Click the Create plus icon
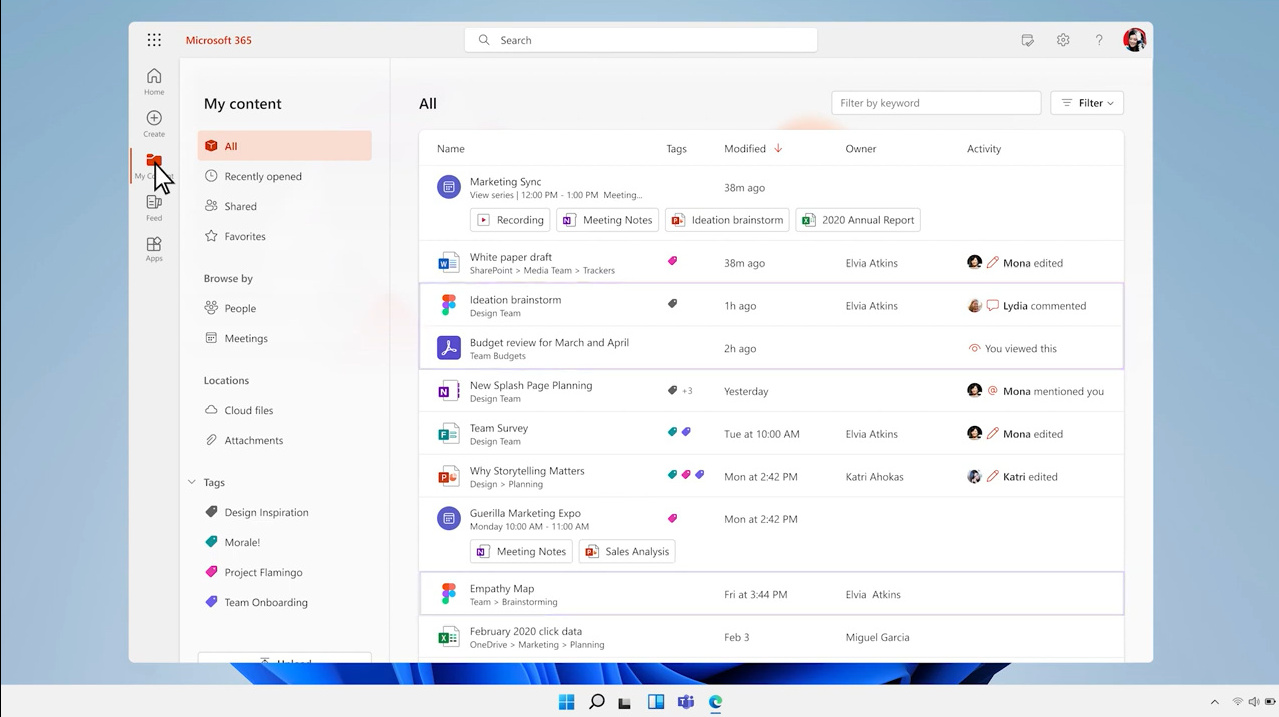This screenshot has width=1279, height=717. (x=154, y=123)
